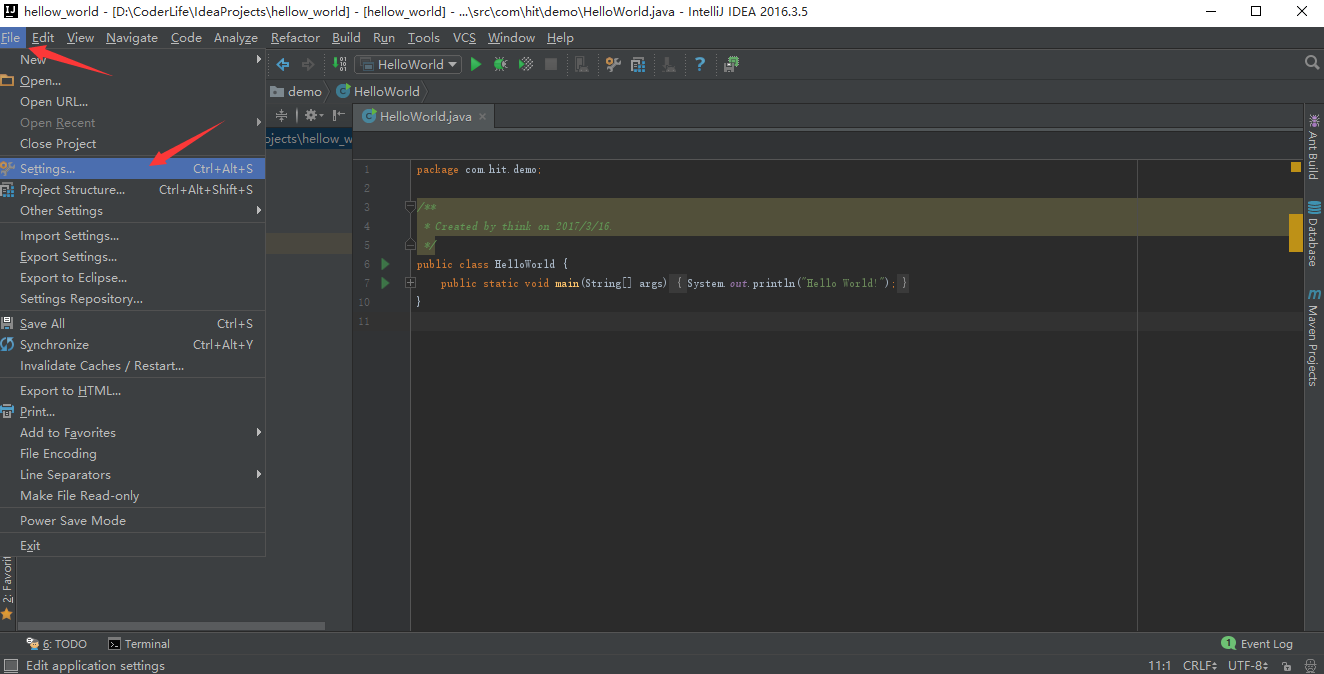The image size is (1324, 674).
Task: Open the 6: TODO tool window button
Action: tap(57, 644)
